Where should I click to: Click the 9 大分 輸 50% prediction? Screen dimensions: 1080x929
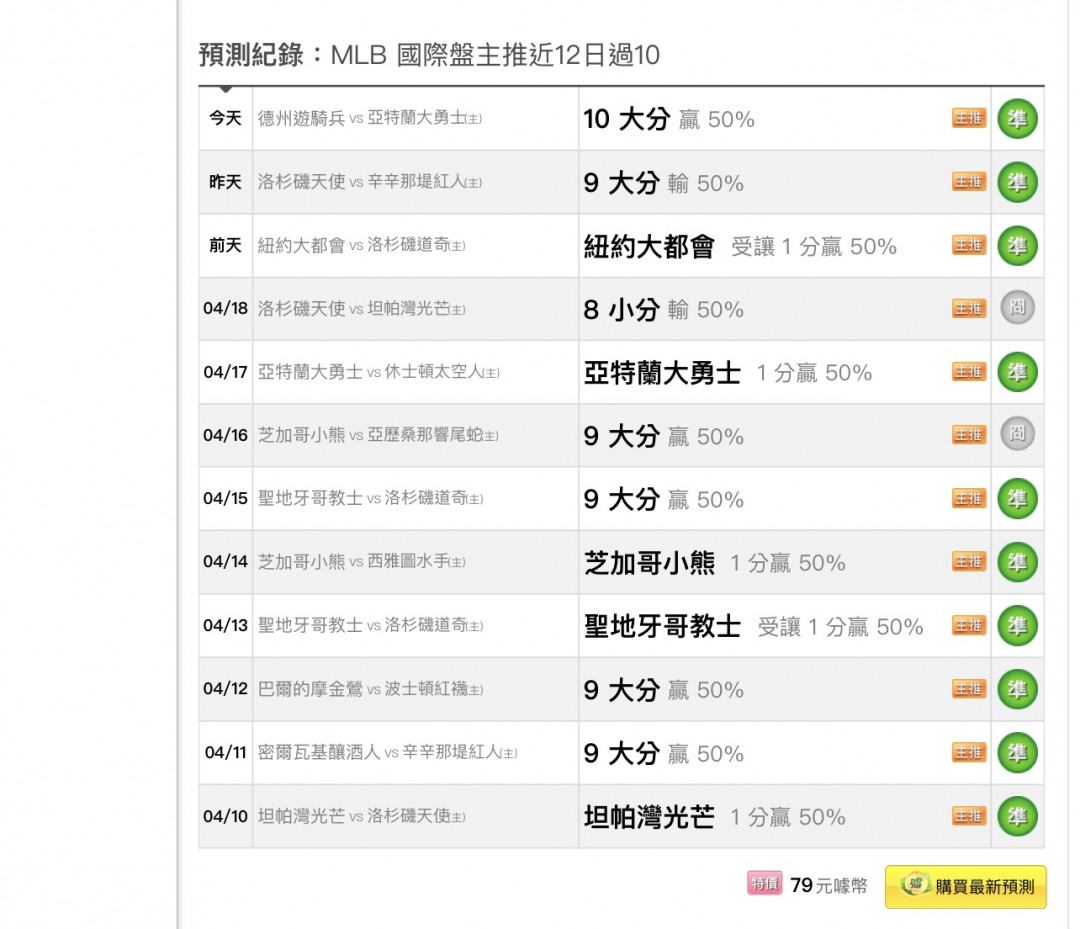tap(663, 183)
